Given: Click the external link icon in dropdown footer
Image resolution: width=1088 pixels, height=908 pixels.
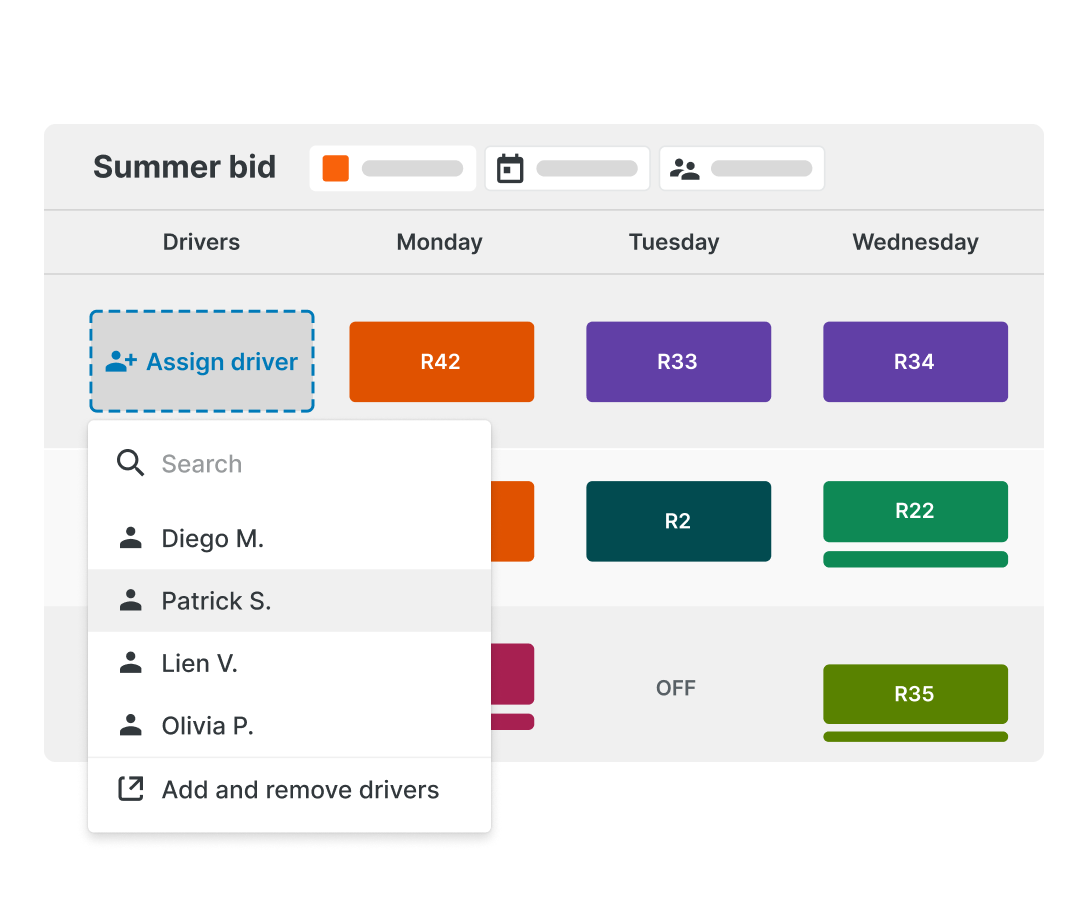Looking at the screenshot, I should click(x=131, y=789).
